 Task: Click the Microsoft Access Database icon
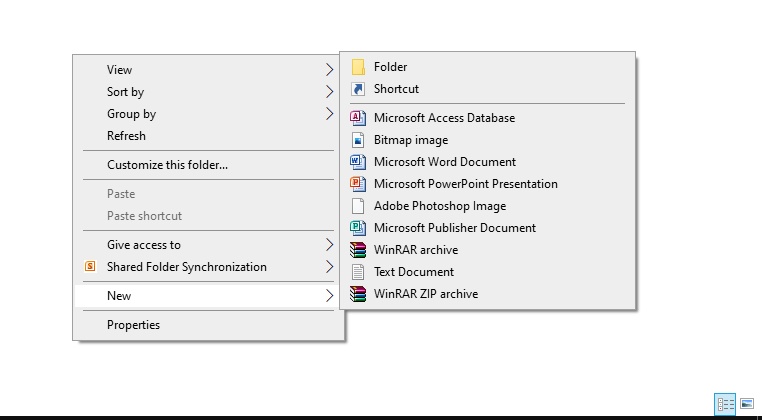(x=358, y=118)
